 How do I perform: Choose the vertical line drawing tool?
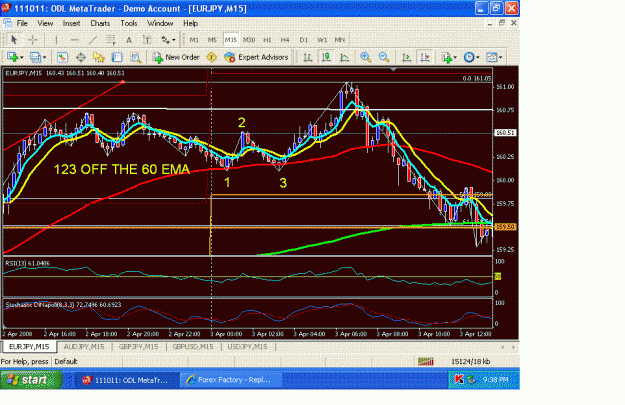tap(56, 39)
